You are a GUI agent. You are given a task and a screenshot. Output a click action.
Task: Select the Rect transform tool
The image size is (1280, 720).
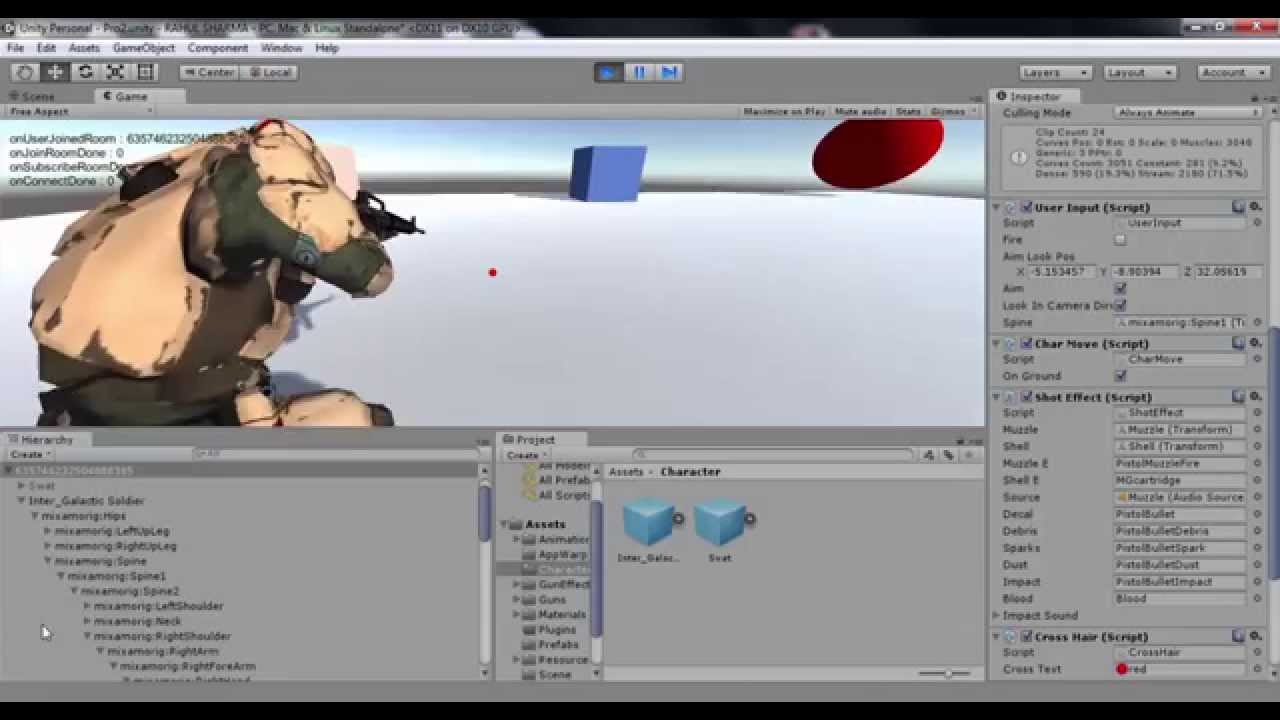tap(145, 72)
